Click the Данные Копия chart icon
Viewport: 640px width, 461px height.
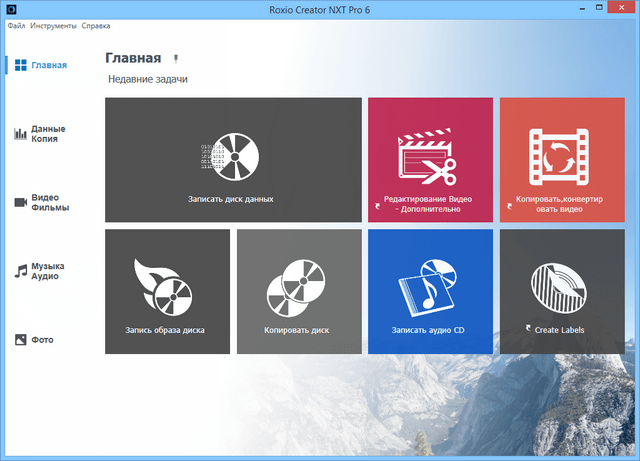[x=20, y=134]
